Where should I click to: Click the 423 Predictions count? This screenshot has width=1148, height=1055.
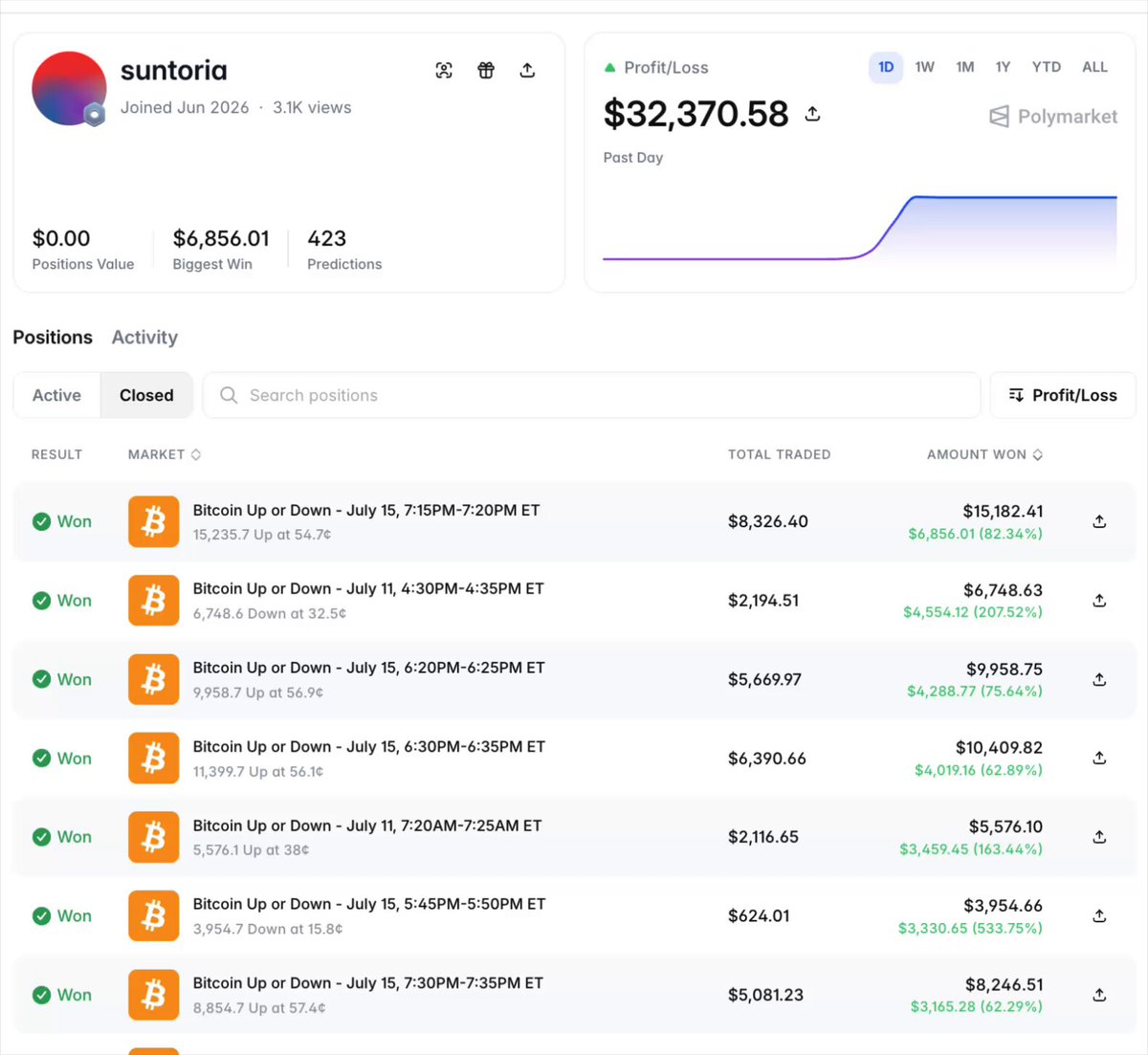pyautogui.click(x=327, y=238)
